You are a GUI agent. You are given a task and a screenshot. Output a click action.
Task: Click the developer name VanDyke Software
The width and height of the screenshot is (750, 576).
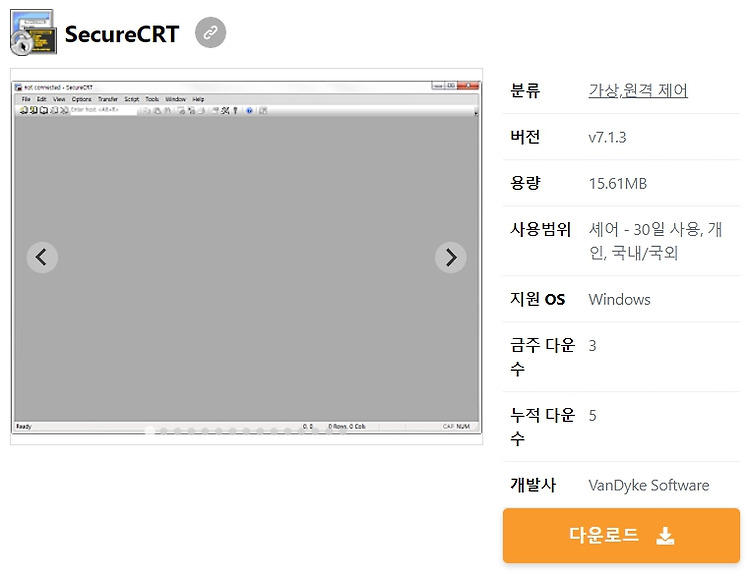pyautogui.click(x=649, y=485)
